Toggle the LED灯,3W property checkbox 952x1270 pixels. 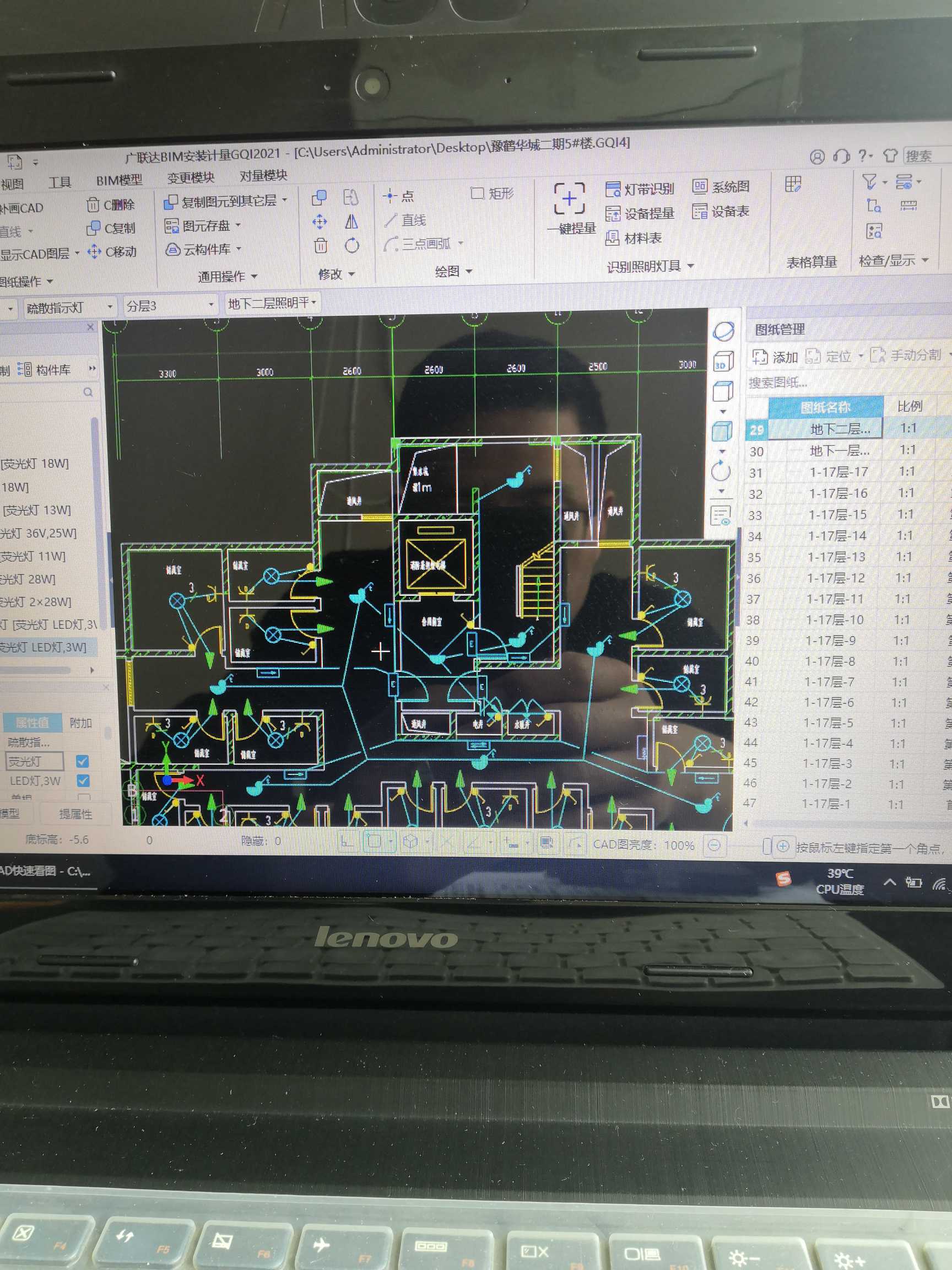[x=83, y=781]
